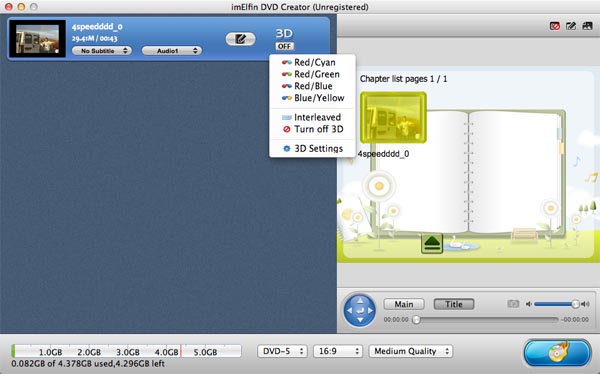Click 4speedddd_0 label under chapter thumbnail
The image size is (600, 374).
(383, 154)
